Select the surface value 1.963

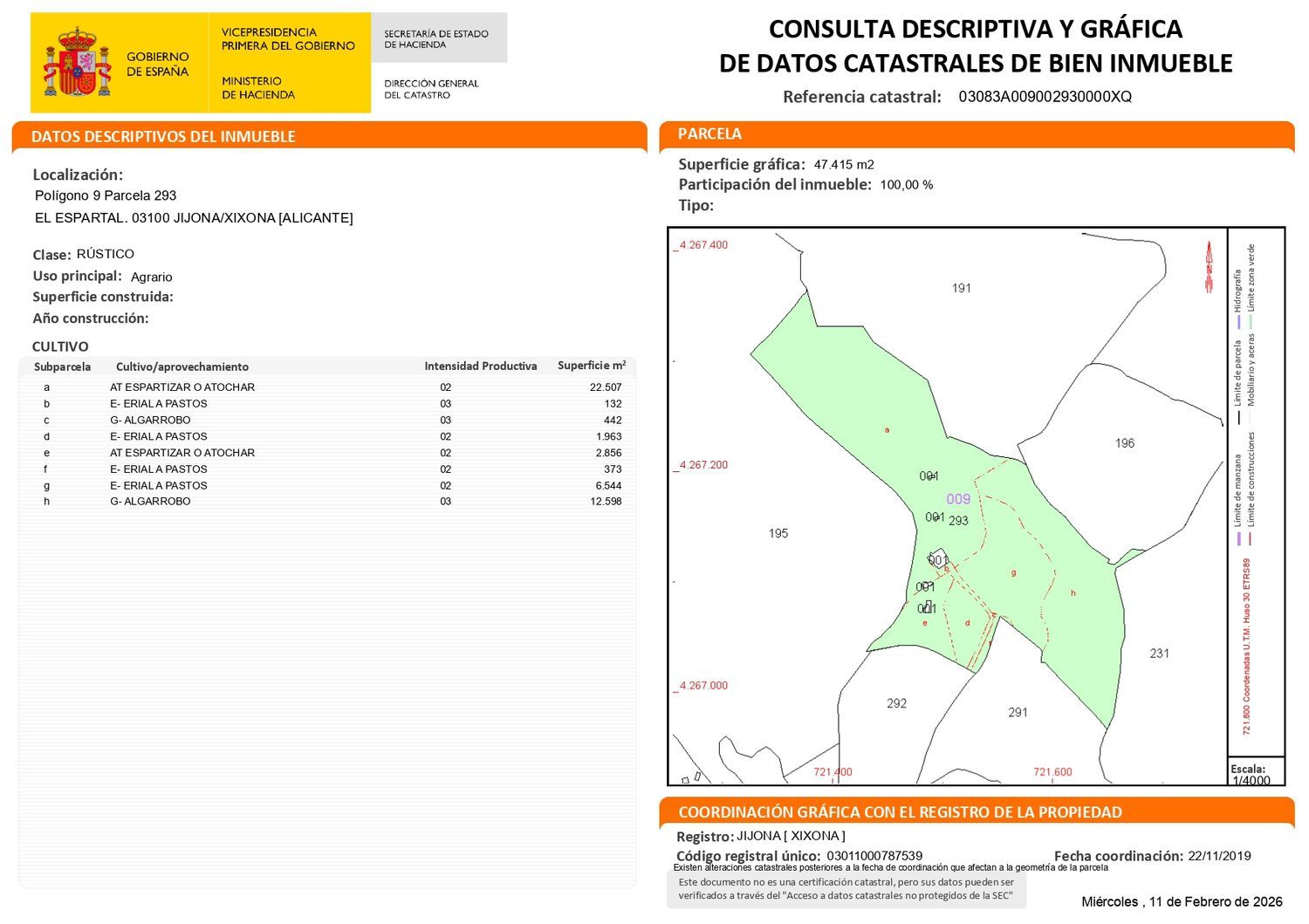(609, 436)
